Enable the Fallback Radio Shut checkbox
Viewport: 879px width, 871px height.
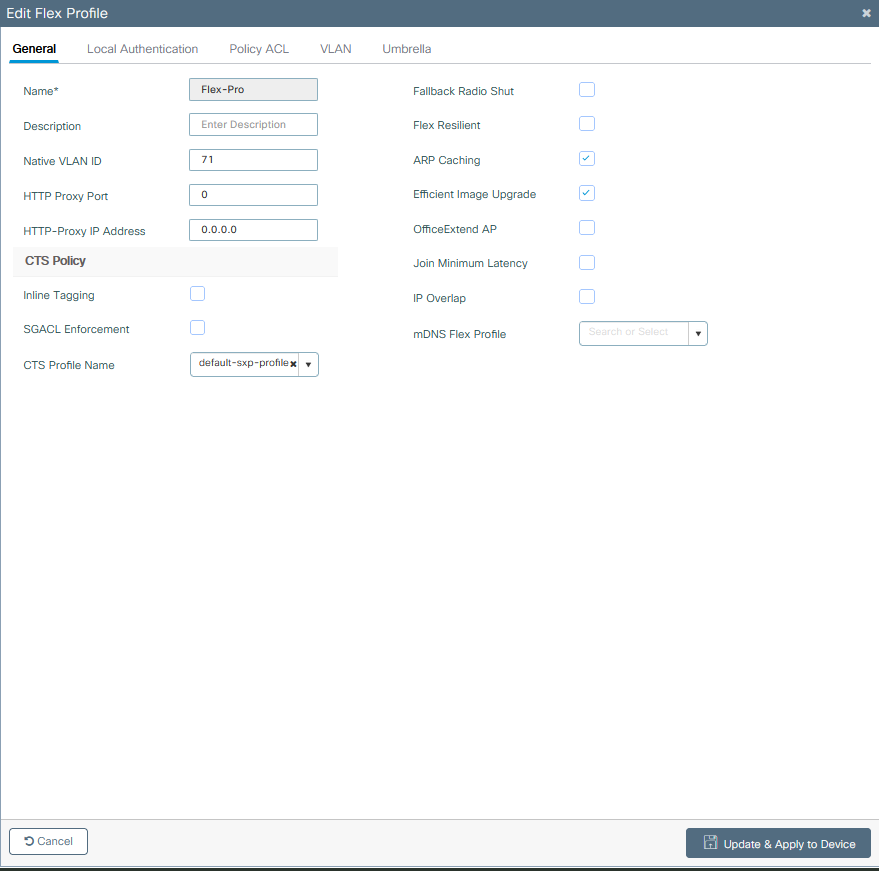[587, 89]
